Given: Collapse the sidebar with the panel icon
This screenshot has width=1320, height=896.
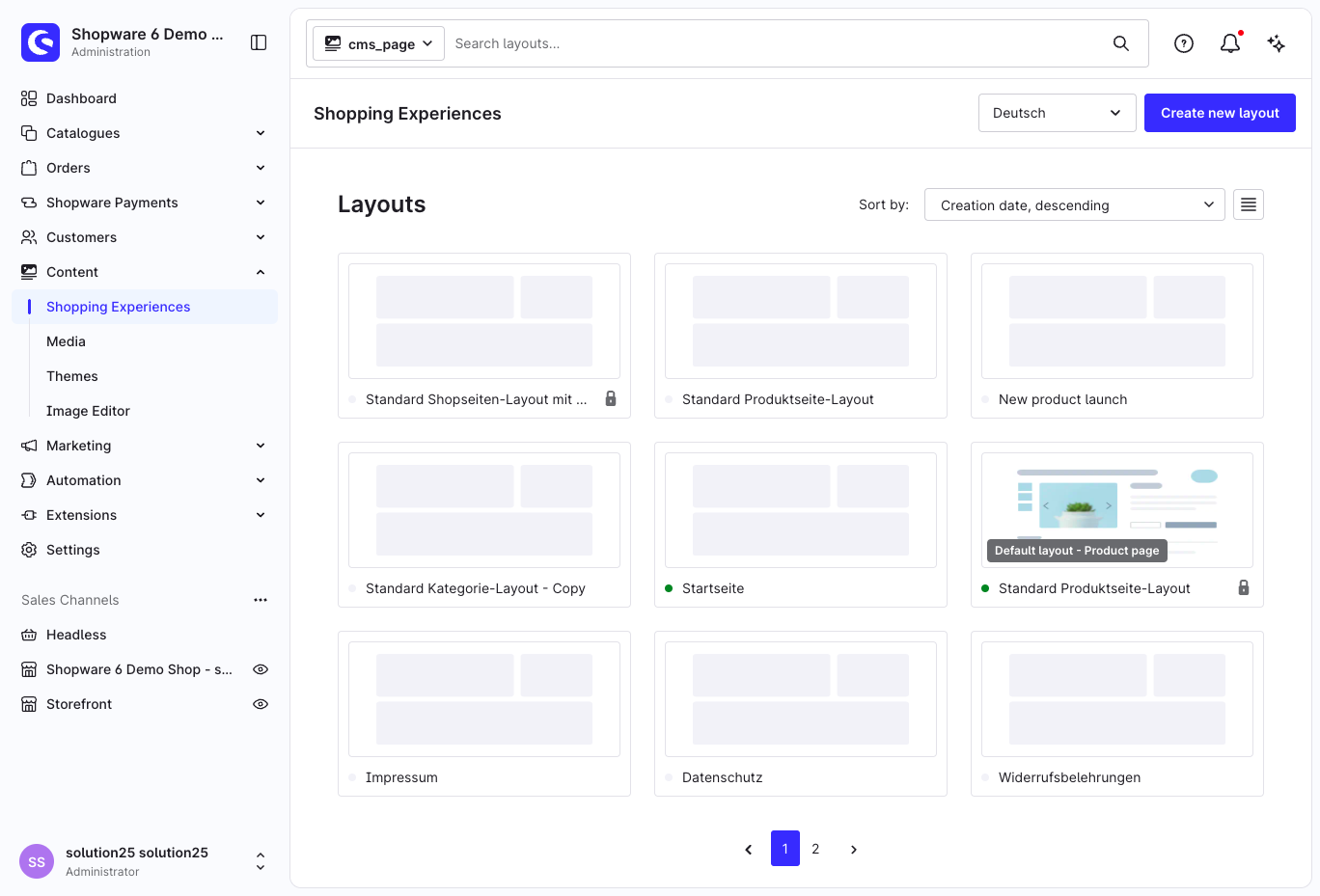Looking at the screenshot, I should (259, 42).
